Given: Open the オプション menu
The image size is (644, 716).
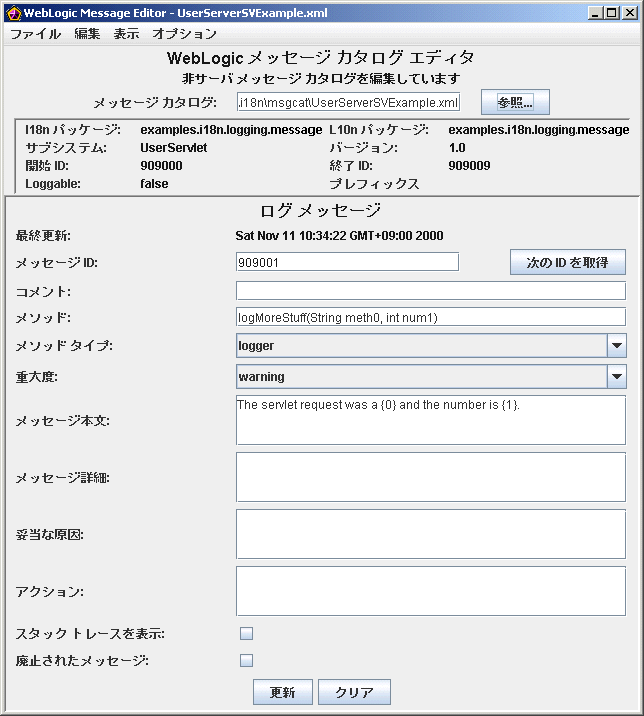Looking at the screenshot, I should point(185,34).
